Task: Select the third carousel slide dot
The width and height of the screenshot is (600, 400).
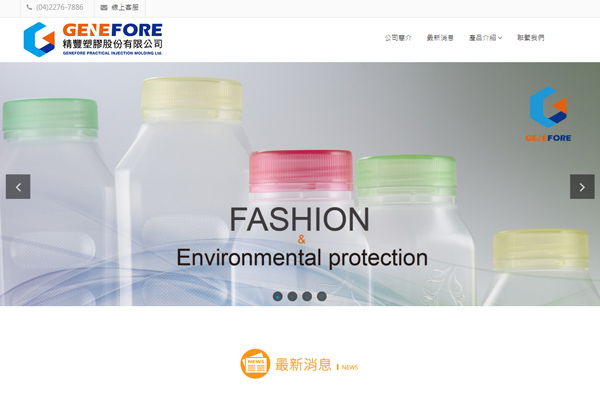Action: (307, 296)
